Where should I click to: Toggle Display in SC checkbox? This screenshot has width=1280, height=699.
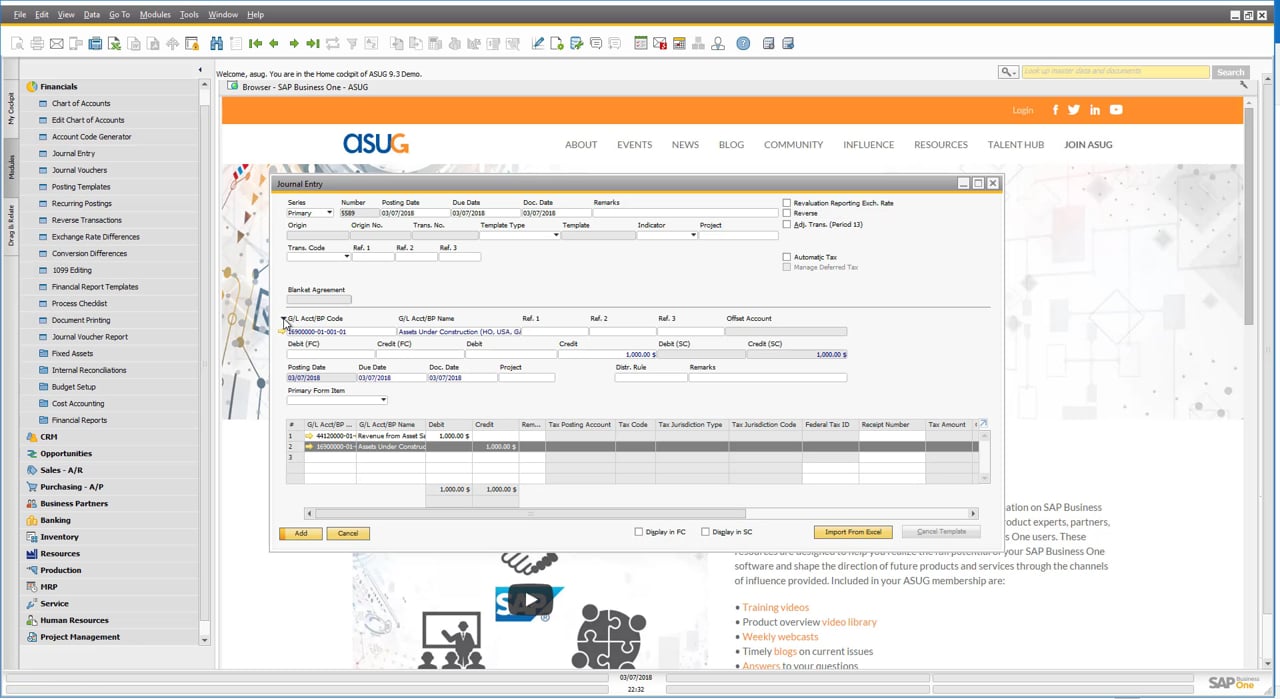pyautogui.click(x=705, y=532)
